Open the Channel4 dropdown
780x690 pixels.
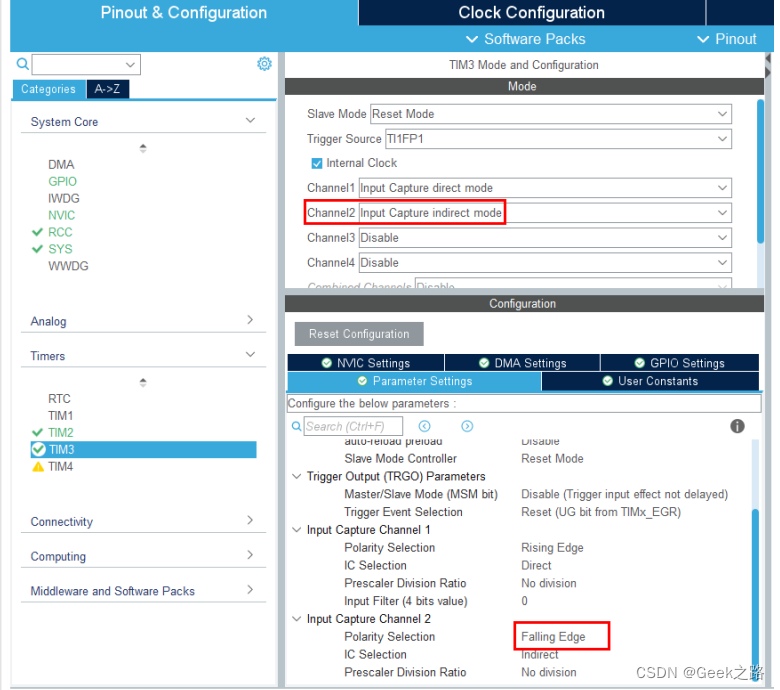(x=545, y=263)
